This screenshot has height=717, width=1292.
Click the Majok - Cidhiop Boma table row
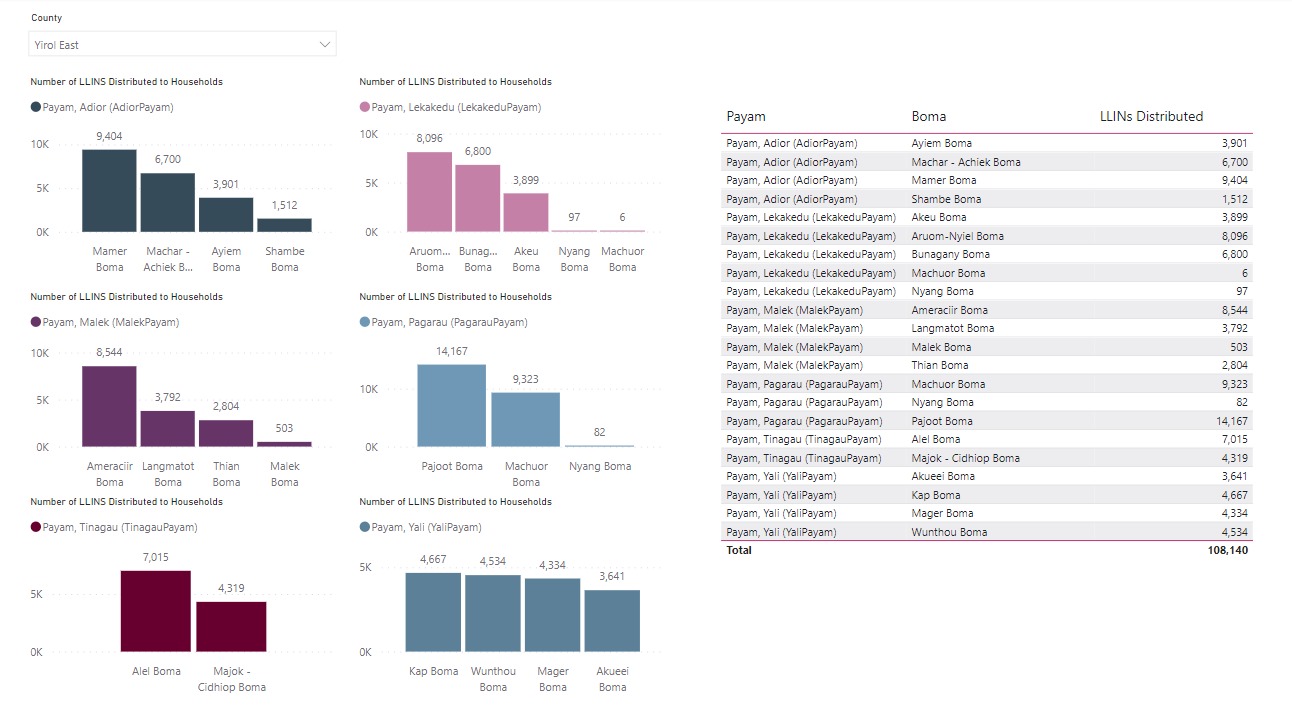click(985, 458)
